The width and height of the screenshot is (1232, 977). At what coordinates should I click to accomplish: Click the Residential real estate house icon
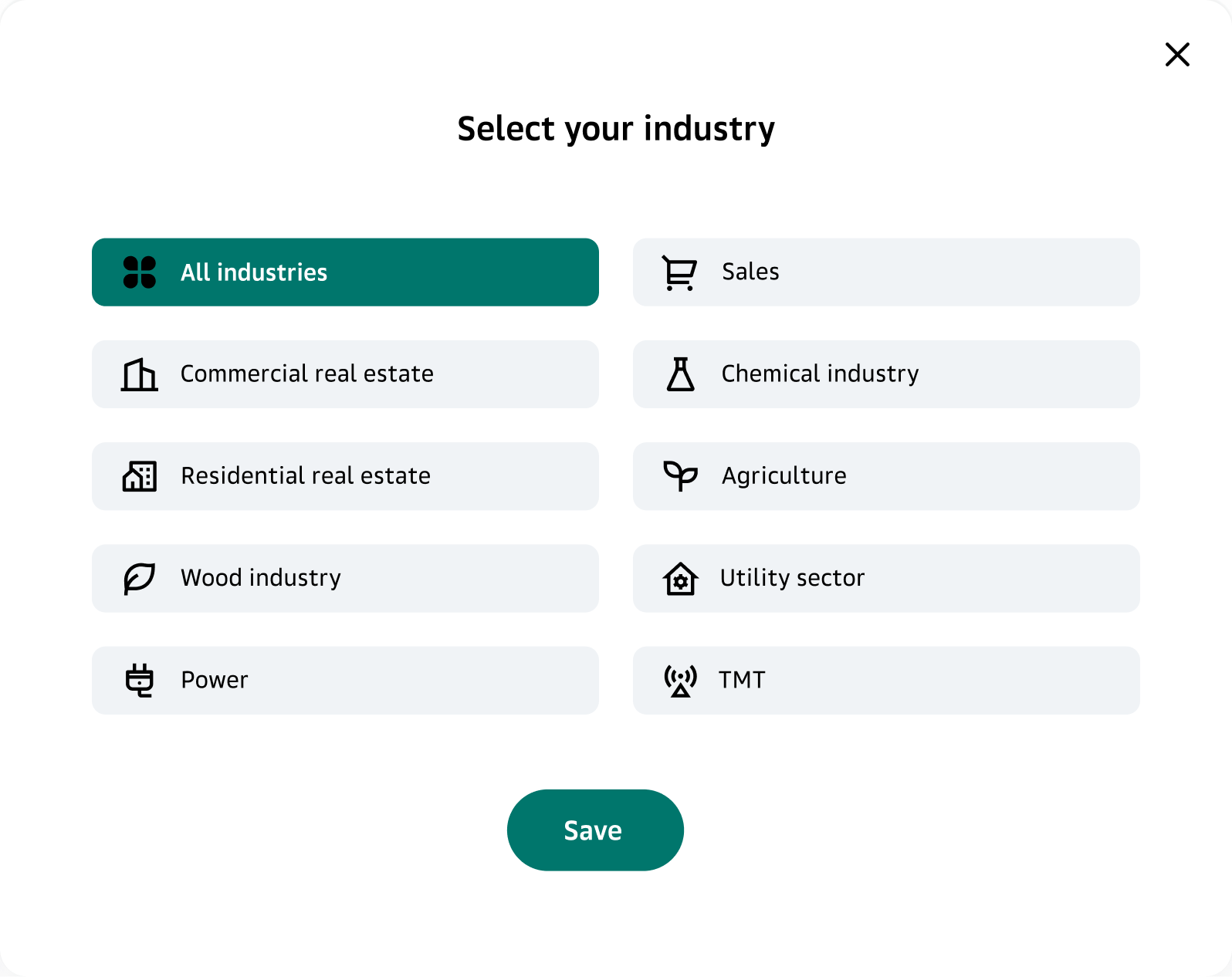[x=140, y=476]
